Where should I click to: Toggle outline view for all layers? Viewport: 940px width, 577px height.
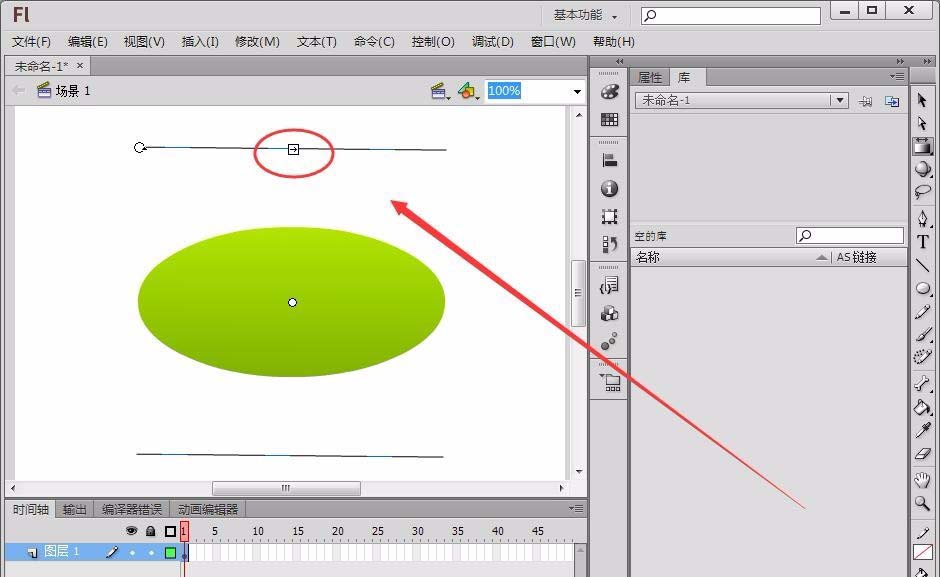click(170, 531)
